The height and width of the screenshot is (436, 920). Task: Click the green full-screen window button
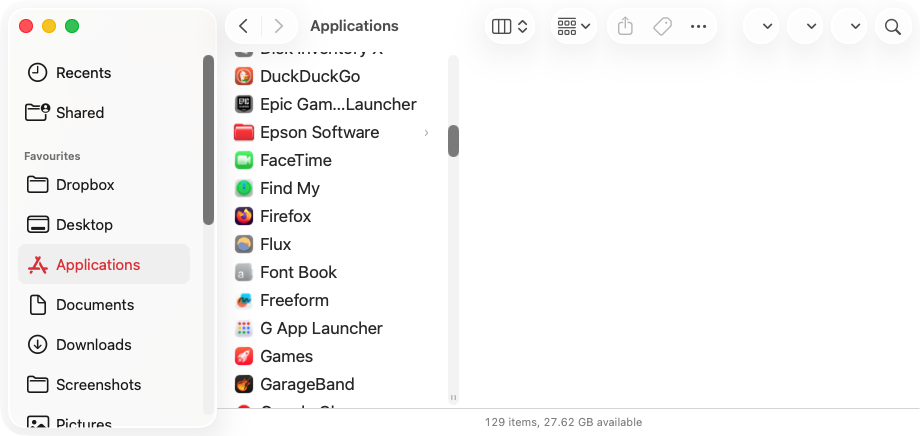(72, 26)
